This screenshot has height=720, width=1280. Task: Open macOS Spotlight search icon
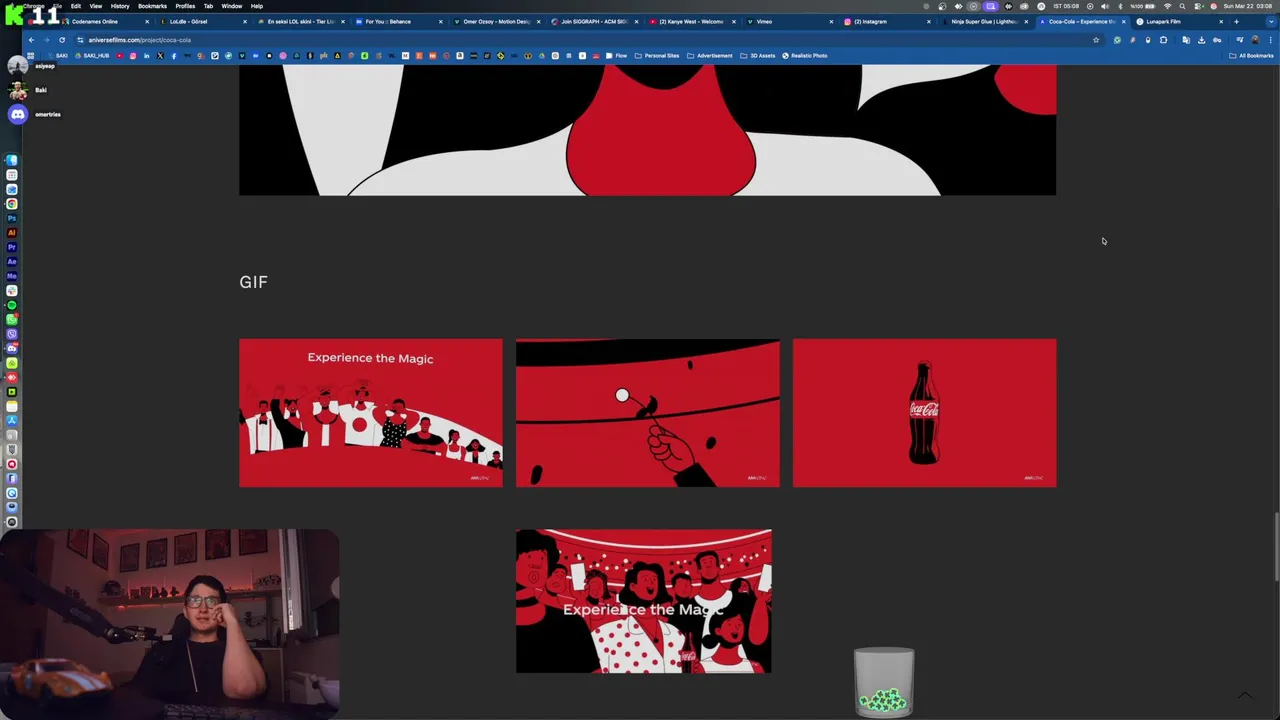(x=1182, y=6)
